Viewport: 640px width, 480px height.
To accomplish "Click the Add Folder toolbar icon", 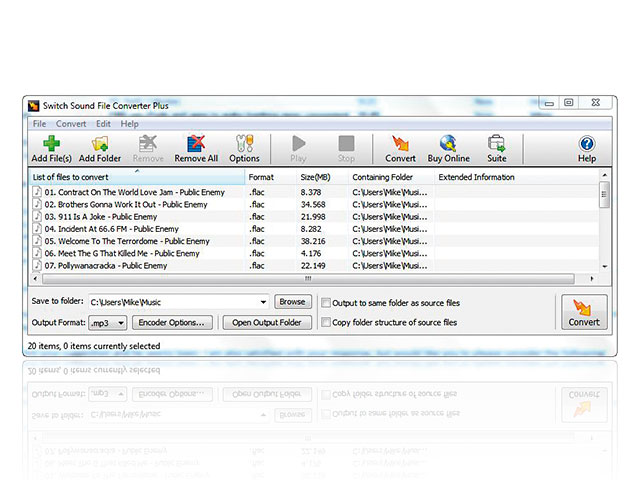I will tap(100, 144).
